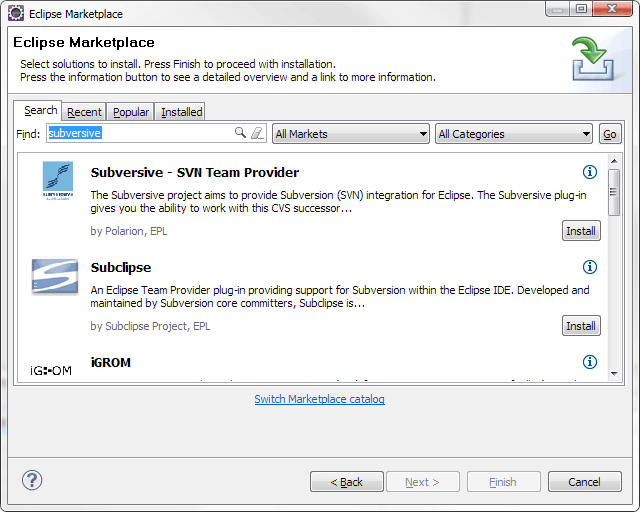Click the Subversive - SVN Team Provider title
Viewport: 640px width, 512px height.
pos(195,172)
